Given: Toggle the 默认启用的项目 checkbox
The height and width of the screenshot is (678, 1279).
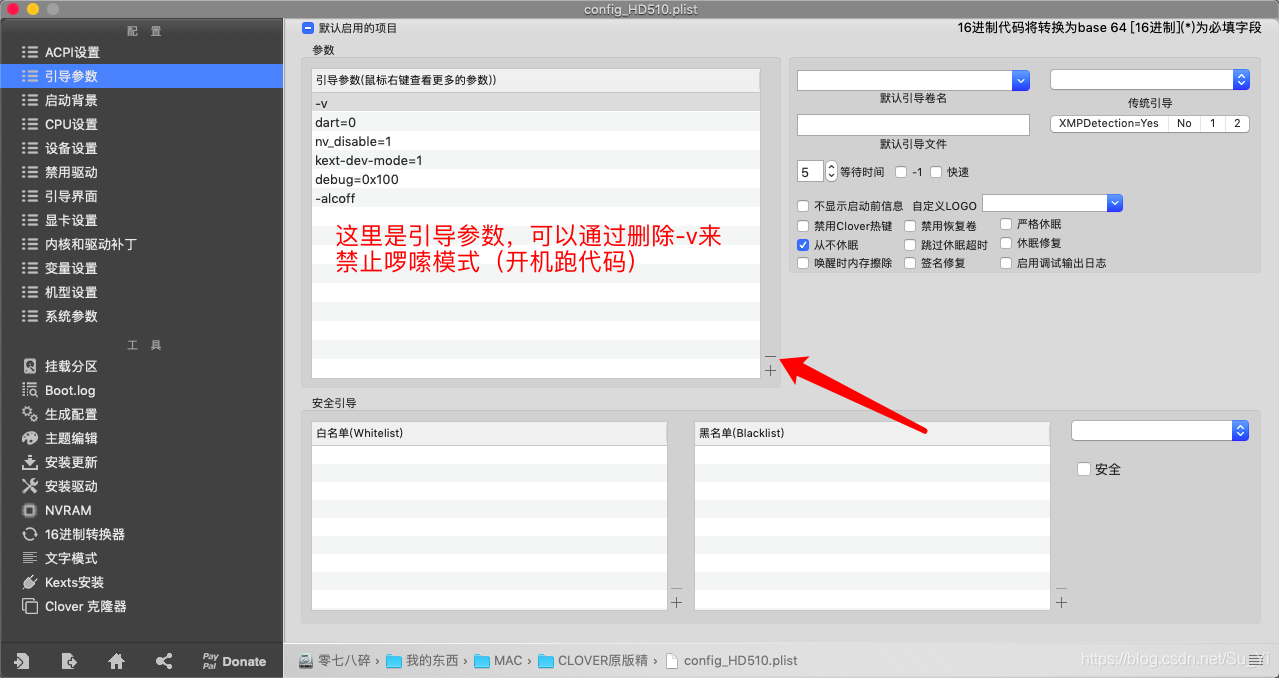Looking at the screenshot, I should (x=308, y=28).
